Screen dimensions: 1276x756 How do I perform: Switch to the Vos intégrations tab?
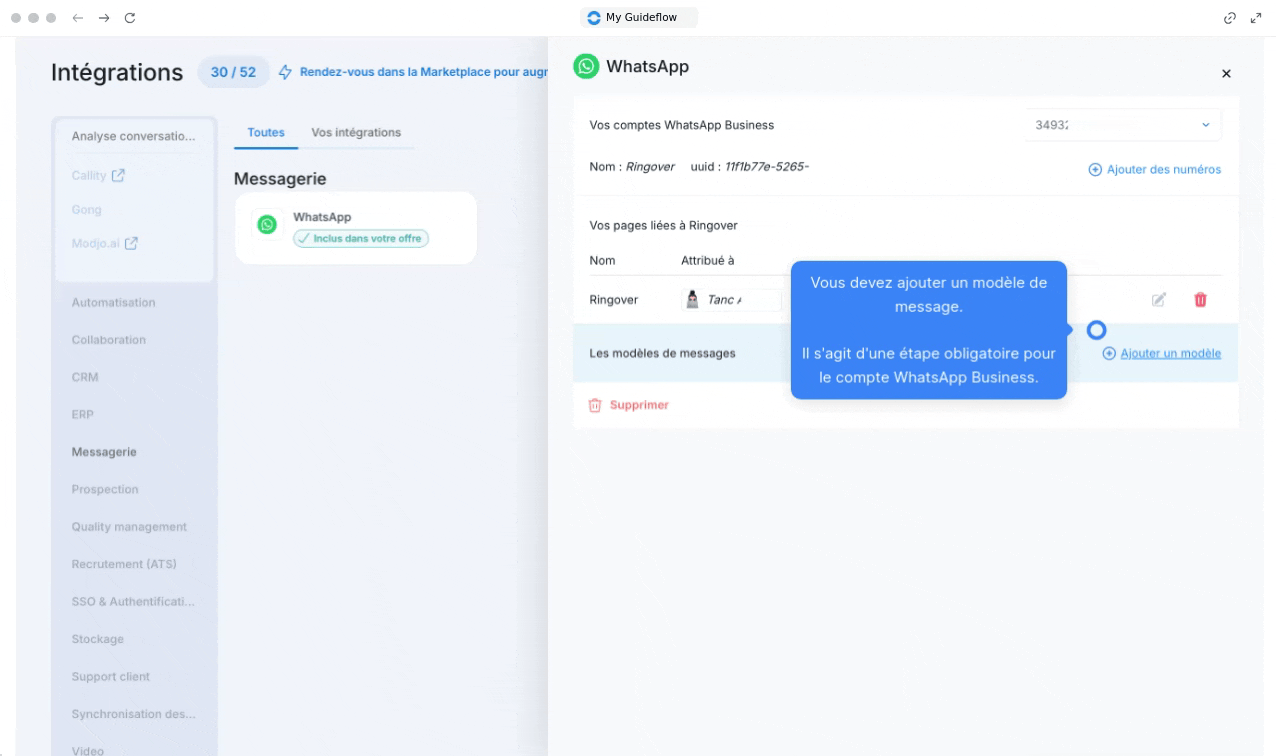tap(356, 132)
